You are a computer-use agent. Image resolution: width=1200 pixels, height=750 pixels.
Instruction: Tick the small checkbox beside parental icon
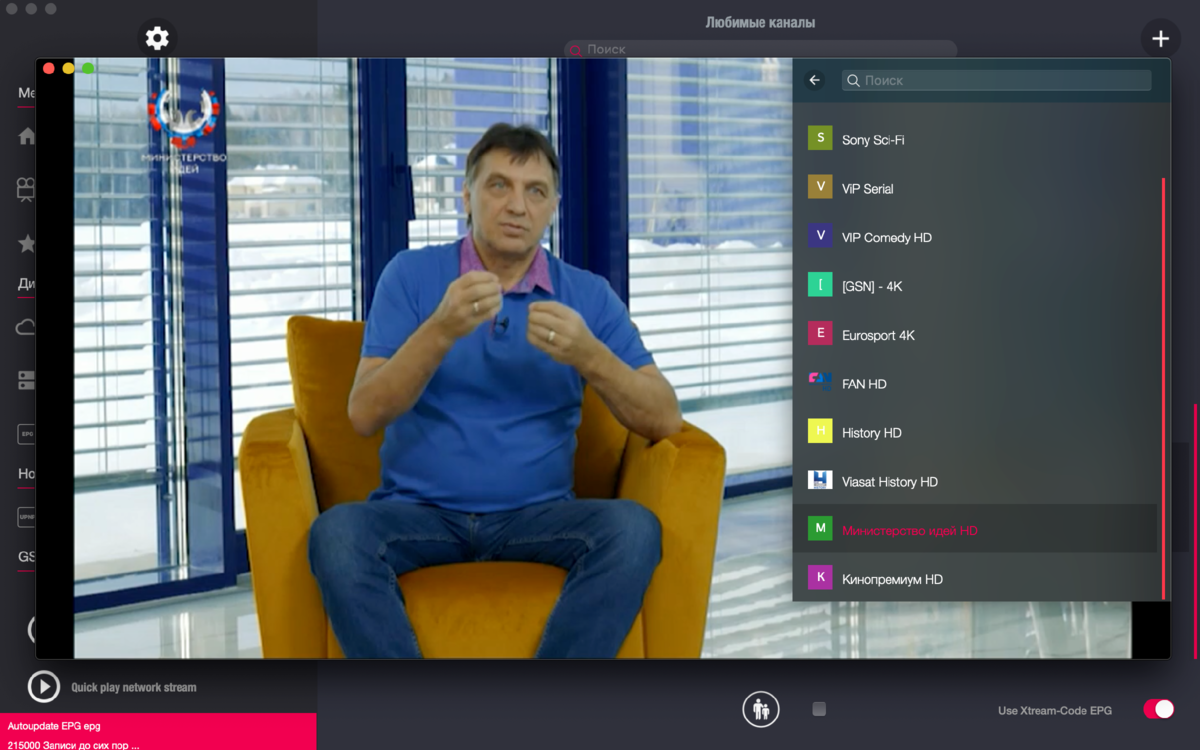tap(819, 709)
